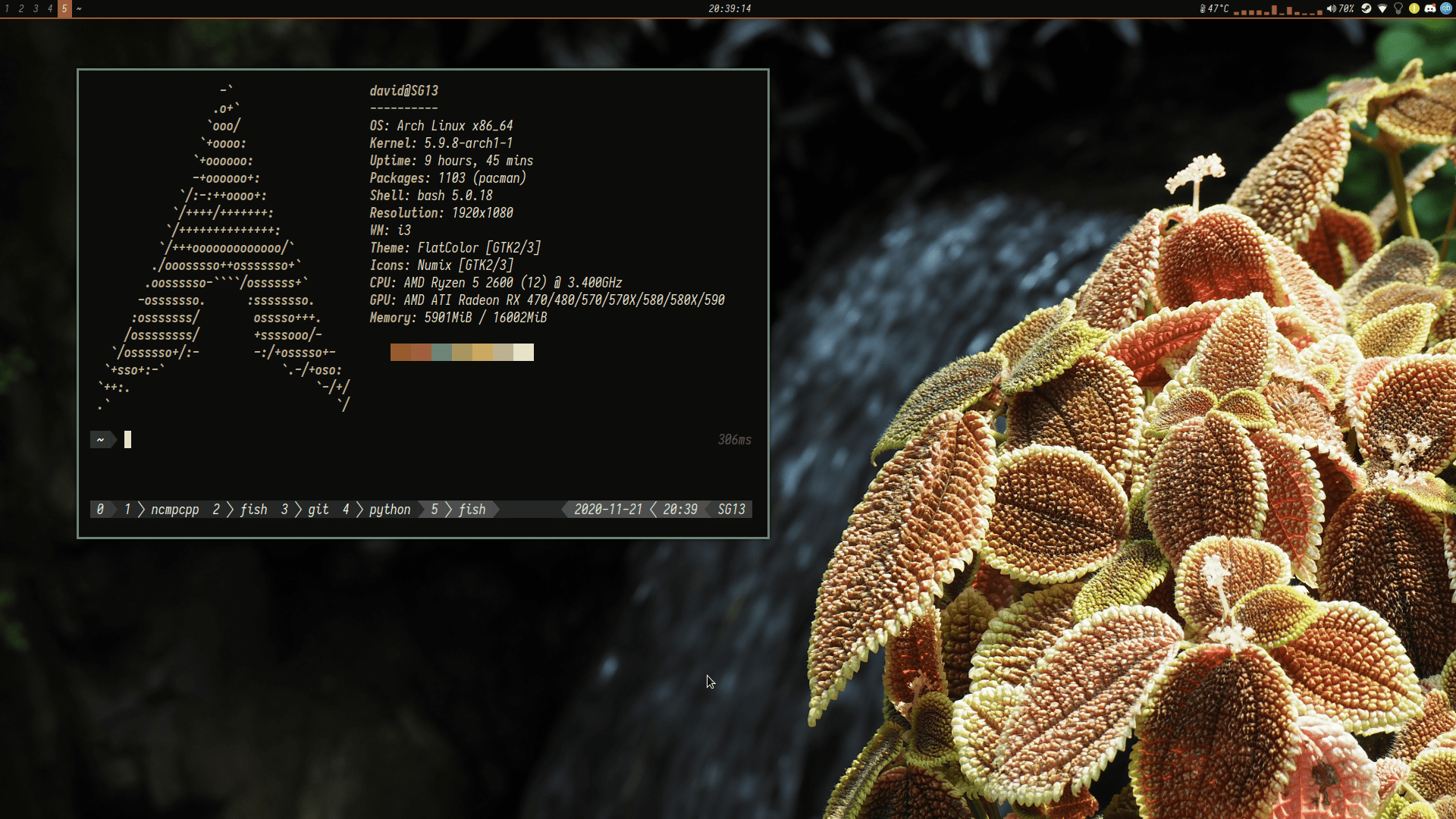This screenshot has height=819, width=1456.
Task: Switch to workspace 3 in the bar
Action: (x=36, y=8)
